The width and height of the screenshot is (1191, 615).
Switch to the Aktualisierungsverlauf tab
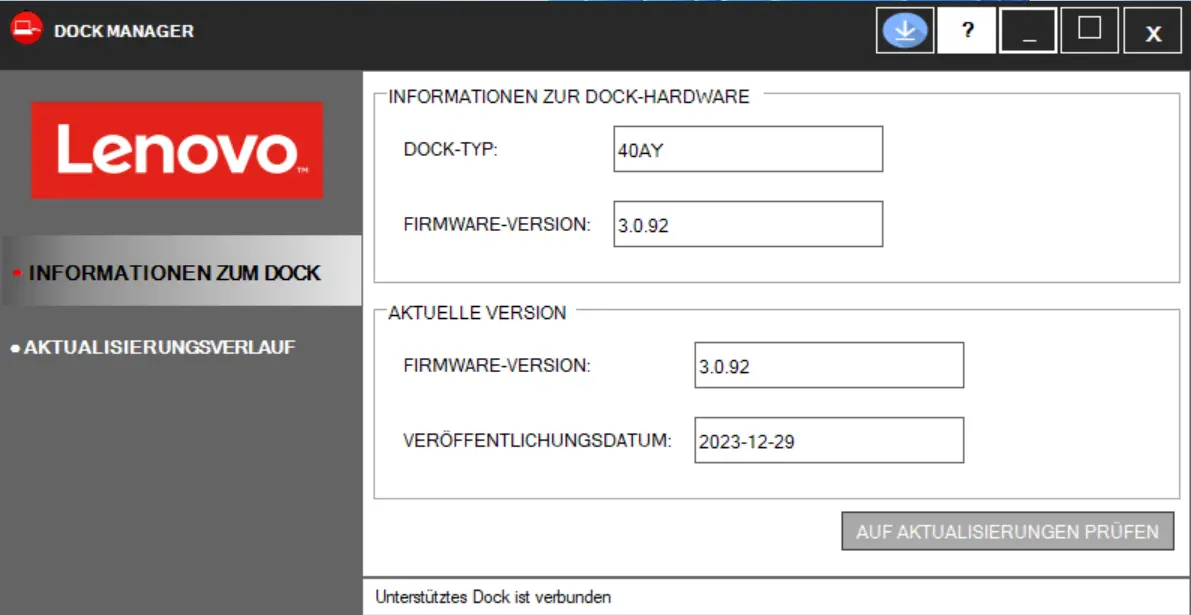click(160, 347)
